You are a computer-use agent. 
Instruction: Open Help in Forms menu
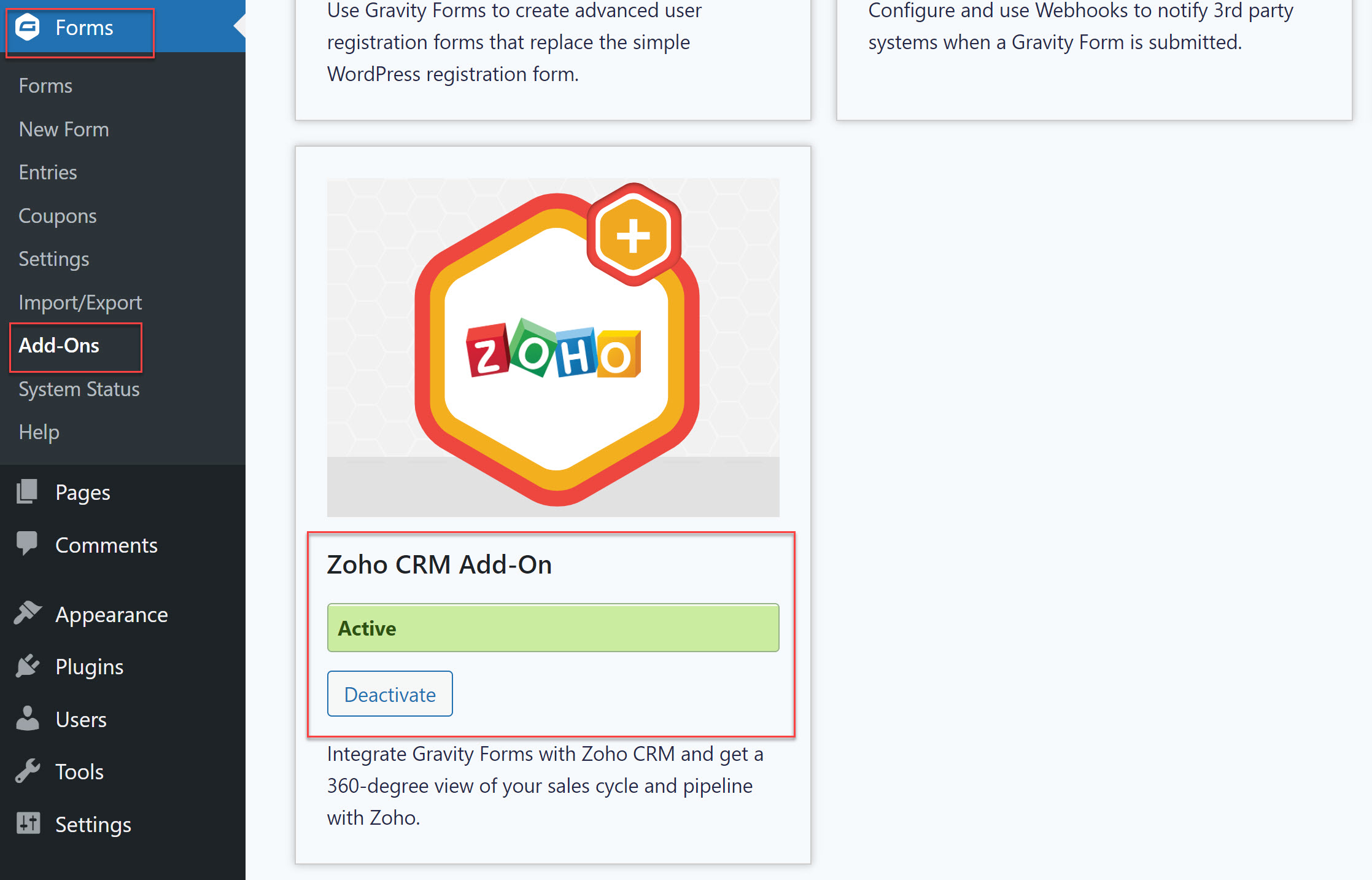click(39, 432)
